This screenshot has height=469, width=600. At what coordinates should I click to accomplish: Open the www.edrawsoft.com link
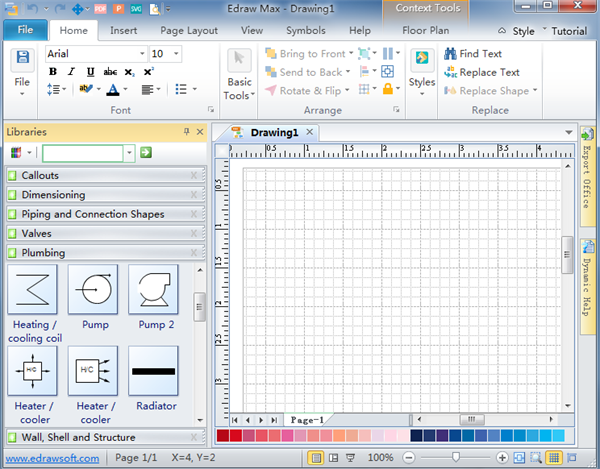click(51, 457)
